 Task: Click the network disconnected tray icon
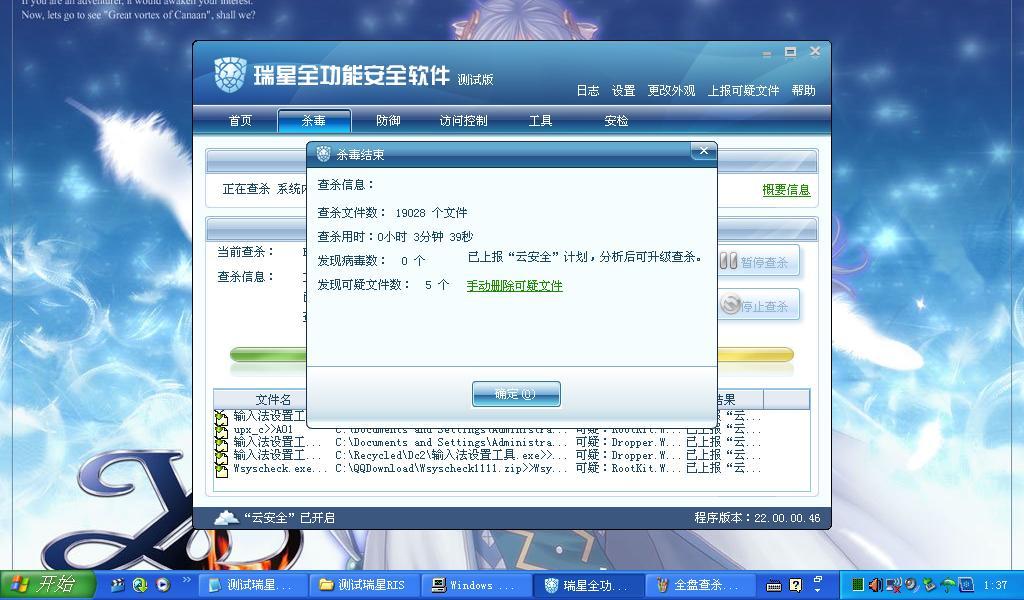[894, 585]
